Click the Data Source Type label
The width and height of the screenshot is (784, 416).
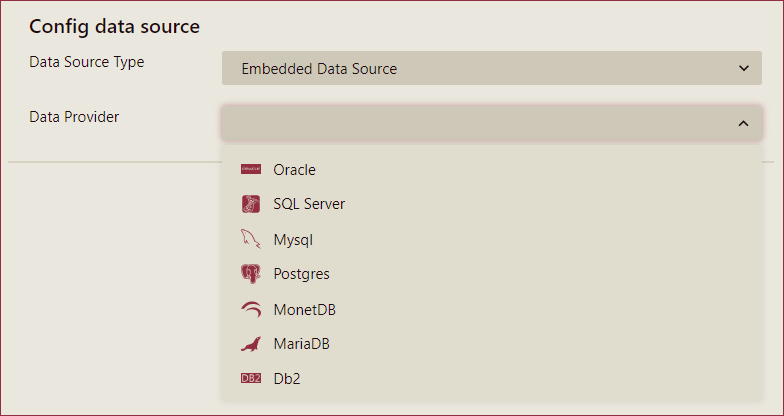[x=86, y=62]
